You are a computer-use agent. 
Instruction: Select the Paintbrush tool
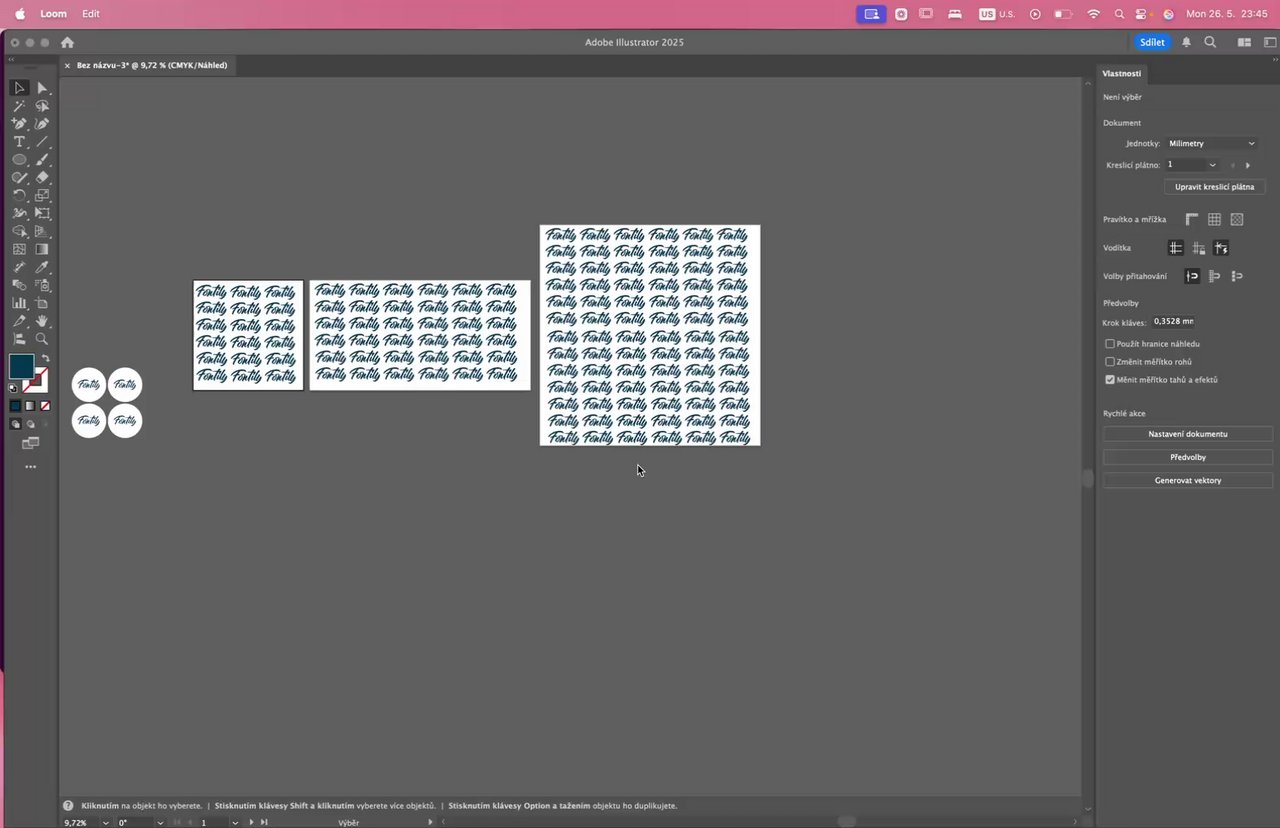click(42, 160)
